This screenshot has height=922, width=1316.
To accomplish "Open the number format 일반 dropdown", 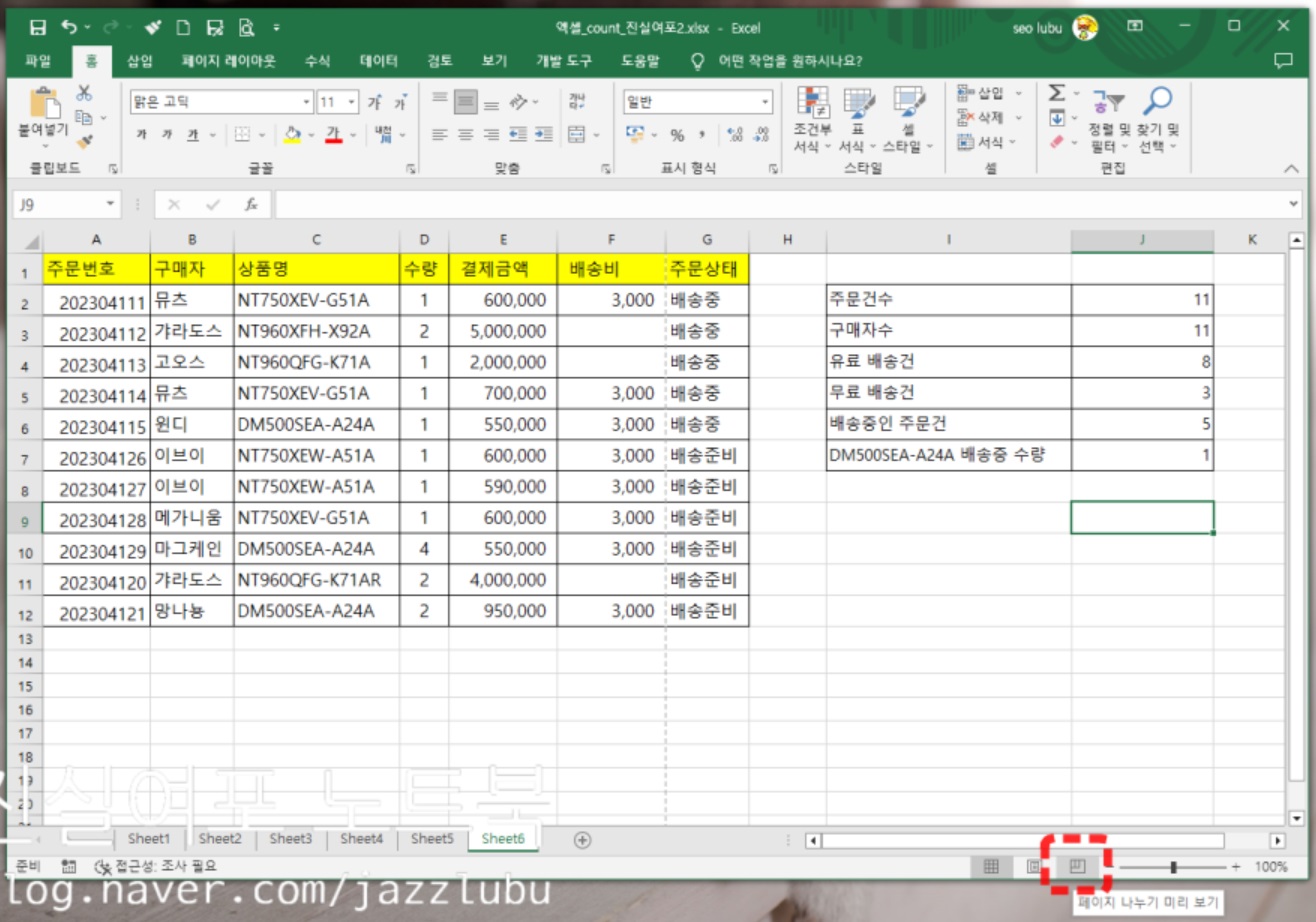I will (x=766, y=102).
